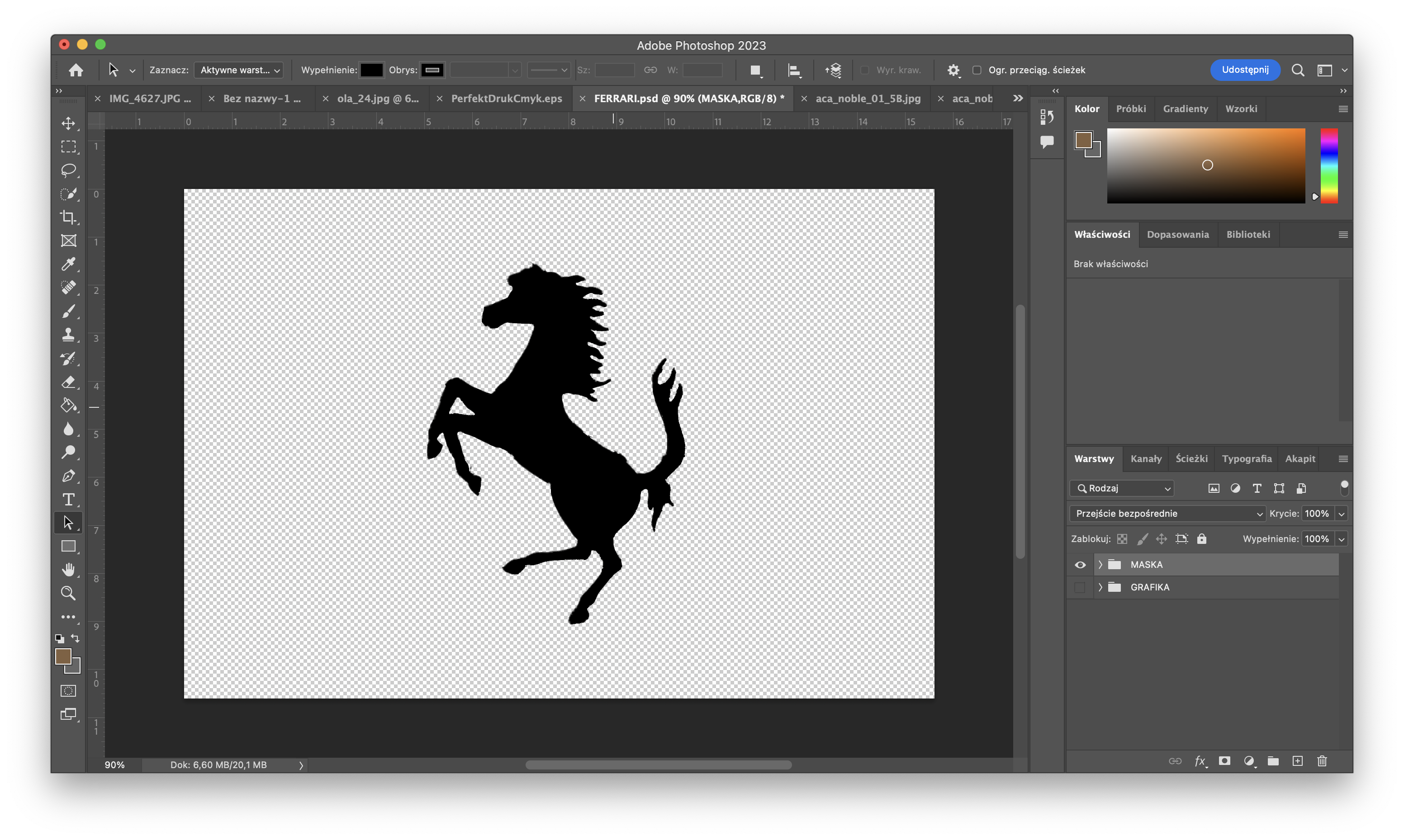Toggle lock transparent pixels
This screenshot has width=1404, height=840.
(1122, 539)
